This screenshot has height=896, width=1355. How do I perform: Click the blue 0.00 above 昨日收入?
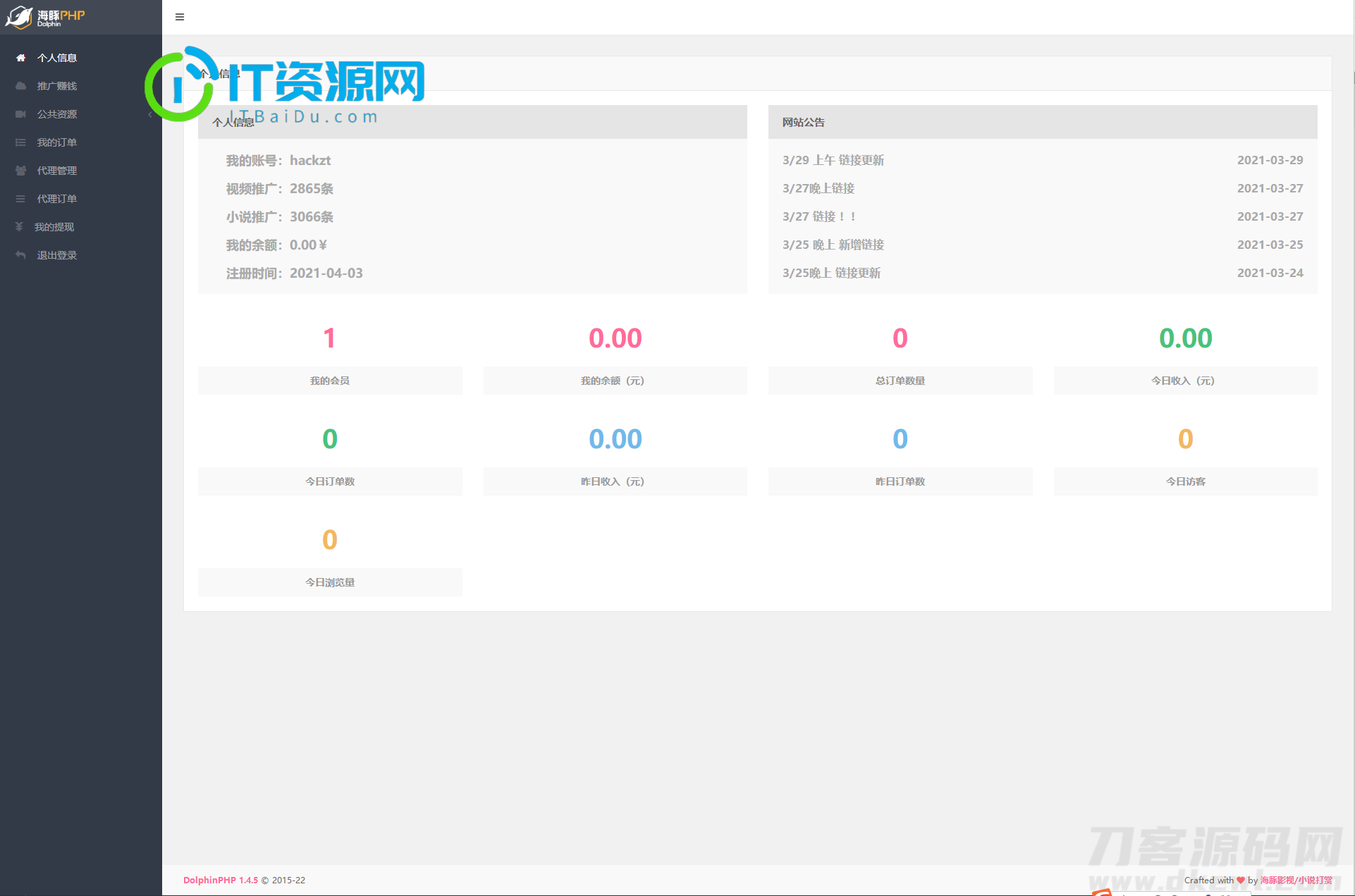coord(615,439)
